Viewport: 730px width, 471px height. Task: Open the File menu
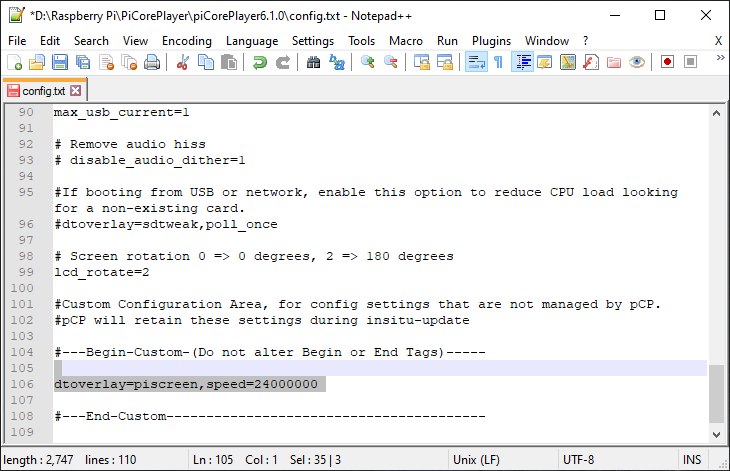tap(17, 41)
